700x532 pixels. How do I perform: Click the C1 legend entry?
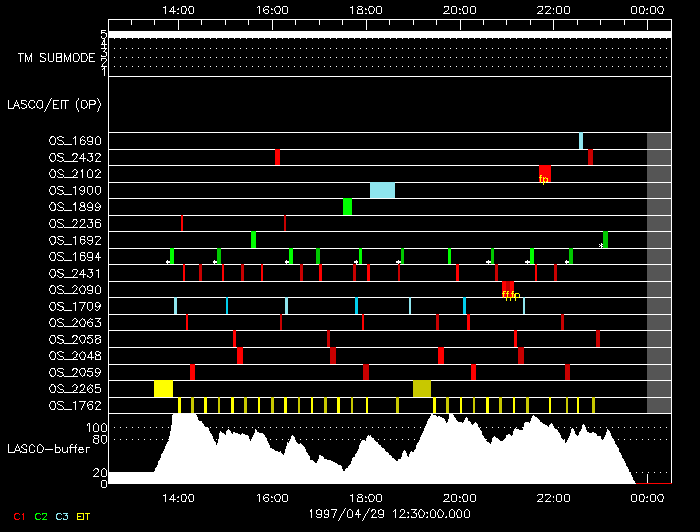pyautogui.click(x=19, y=516)
